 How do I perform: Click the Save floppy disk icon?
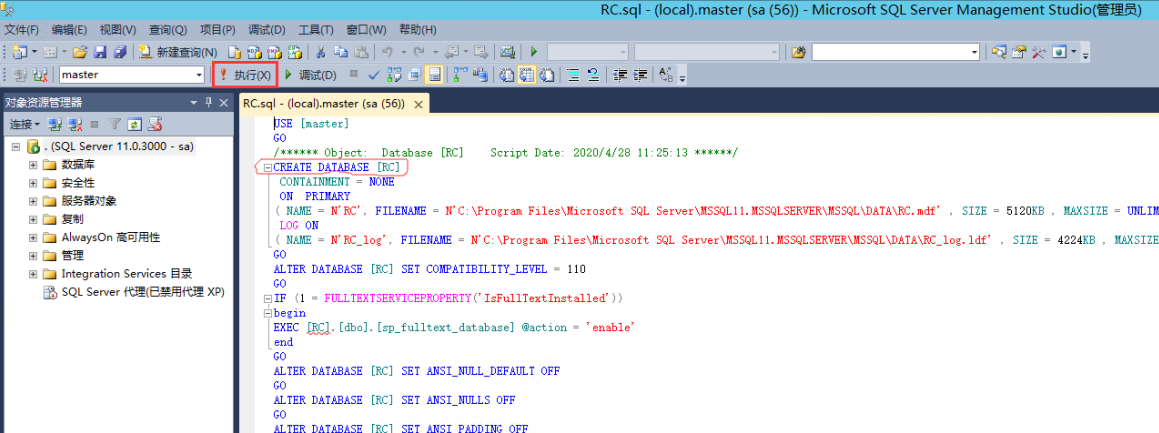pos(100,52)
